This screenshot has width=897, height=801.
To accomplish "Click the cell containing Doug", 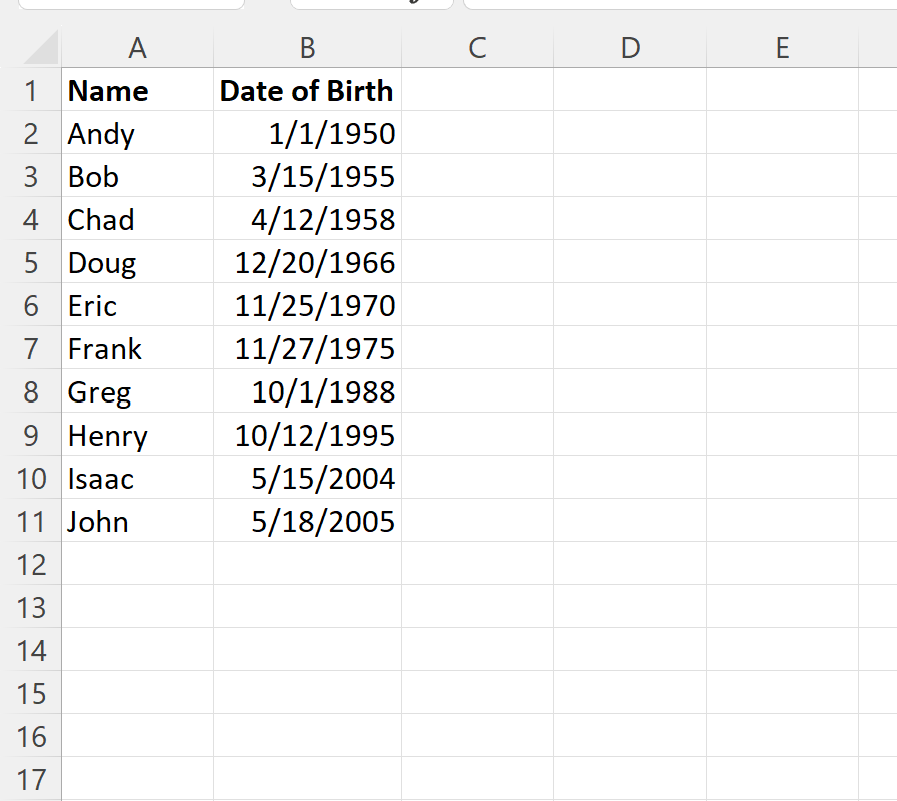I will pyautogui.click(x=137, y=263).
